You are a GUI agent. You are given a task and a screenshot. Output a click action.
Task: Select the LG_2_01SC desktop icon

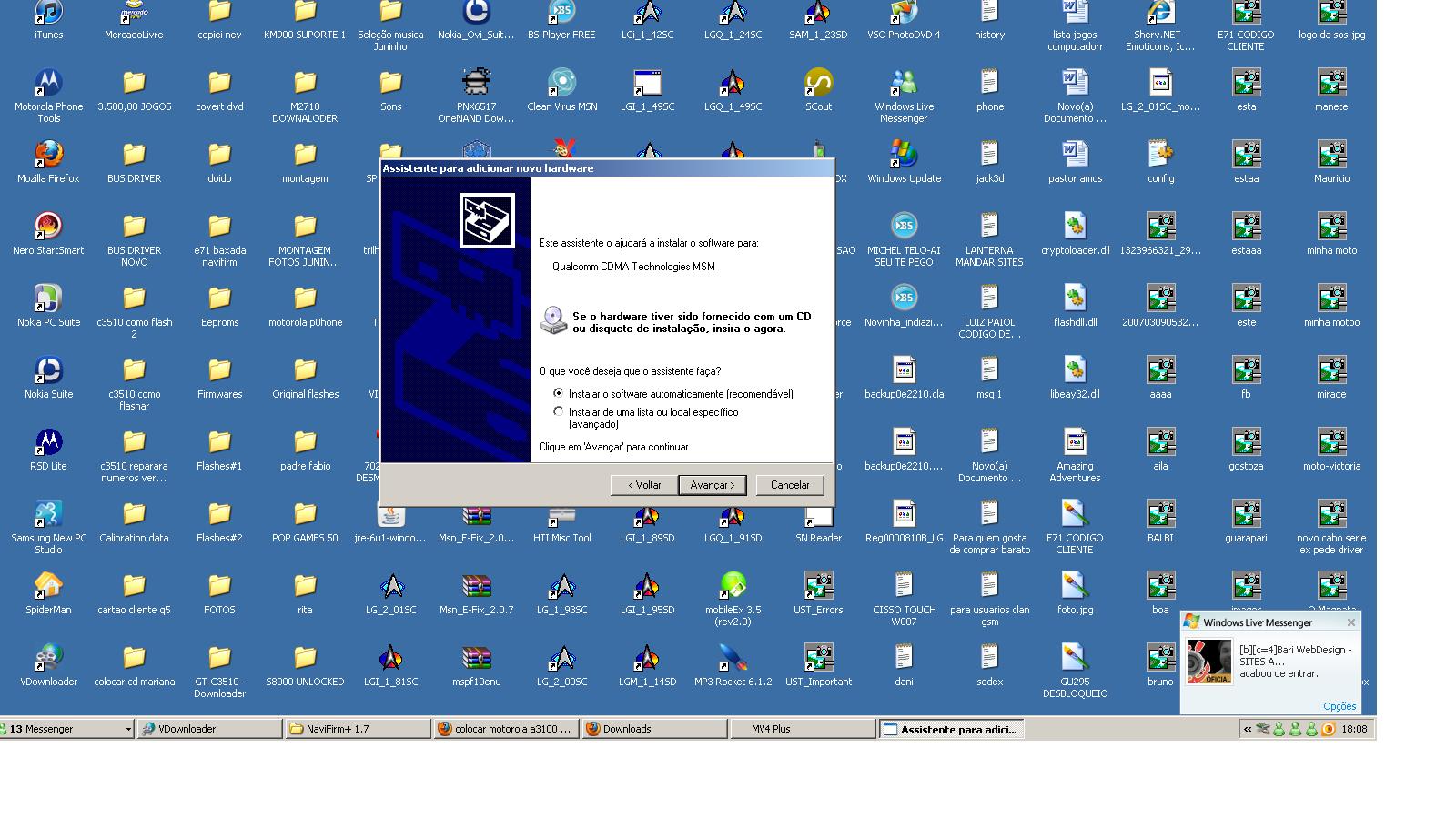[x=390, y=587]
